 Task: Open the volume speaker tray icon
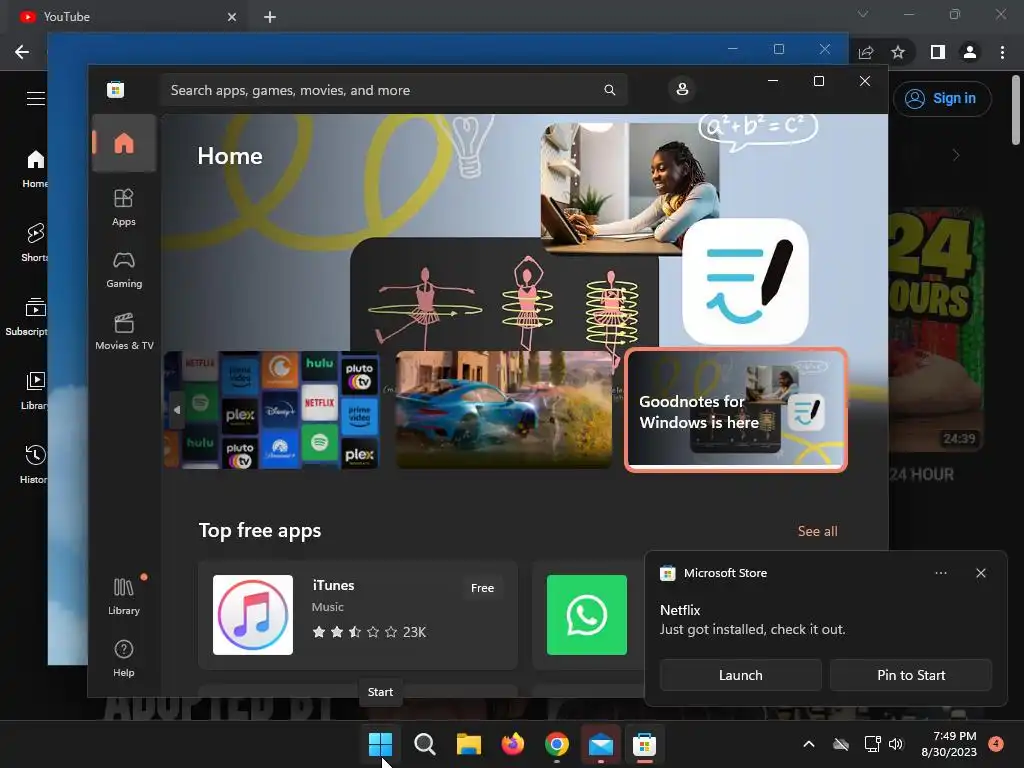coord(896,744)
